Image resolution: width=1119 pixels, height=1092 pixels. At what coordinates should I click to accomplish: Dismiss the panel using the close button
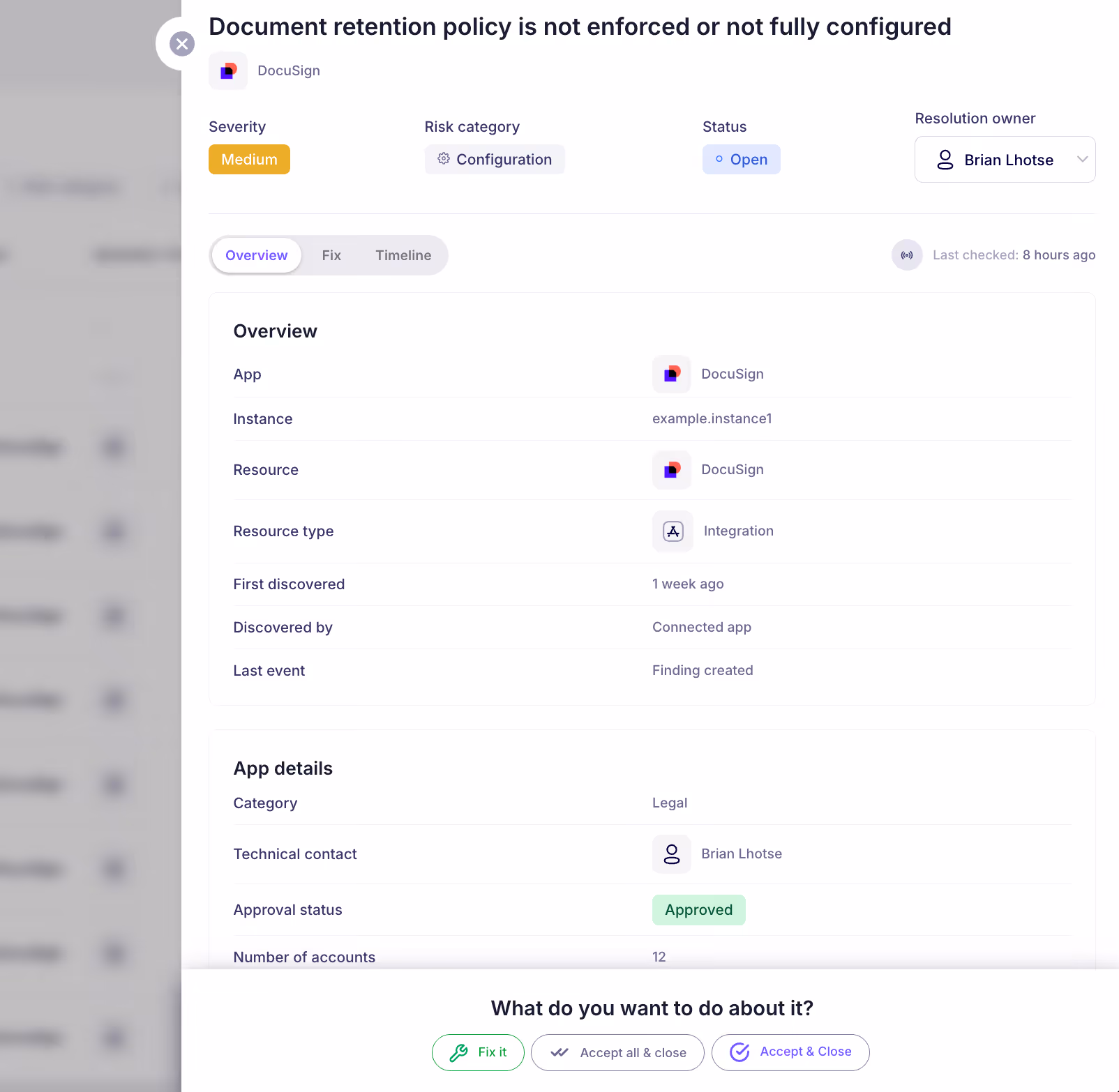click(x=182, y=44)
